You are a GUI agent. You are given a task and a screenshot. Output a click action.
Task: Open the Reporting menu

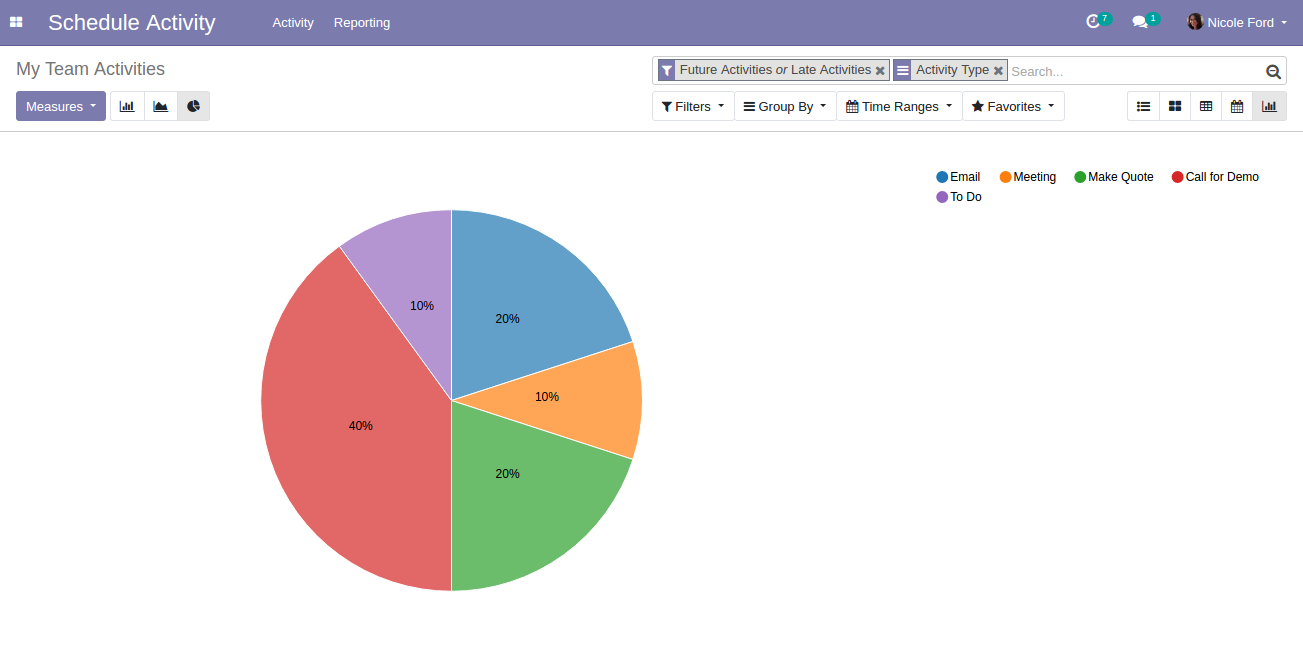click(362, 22)
